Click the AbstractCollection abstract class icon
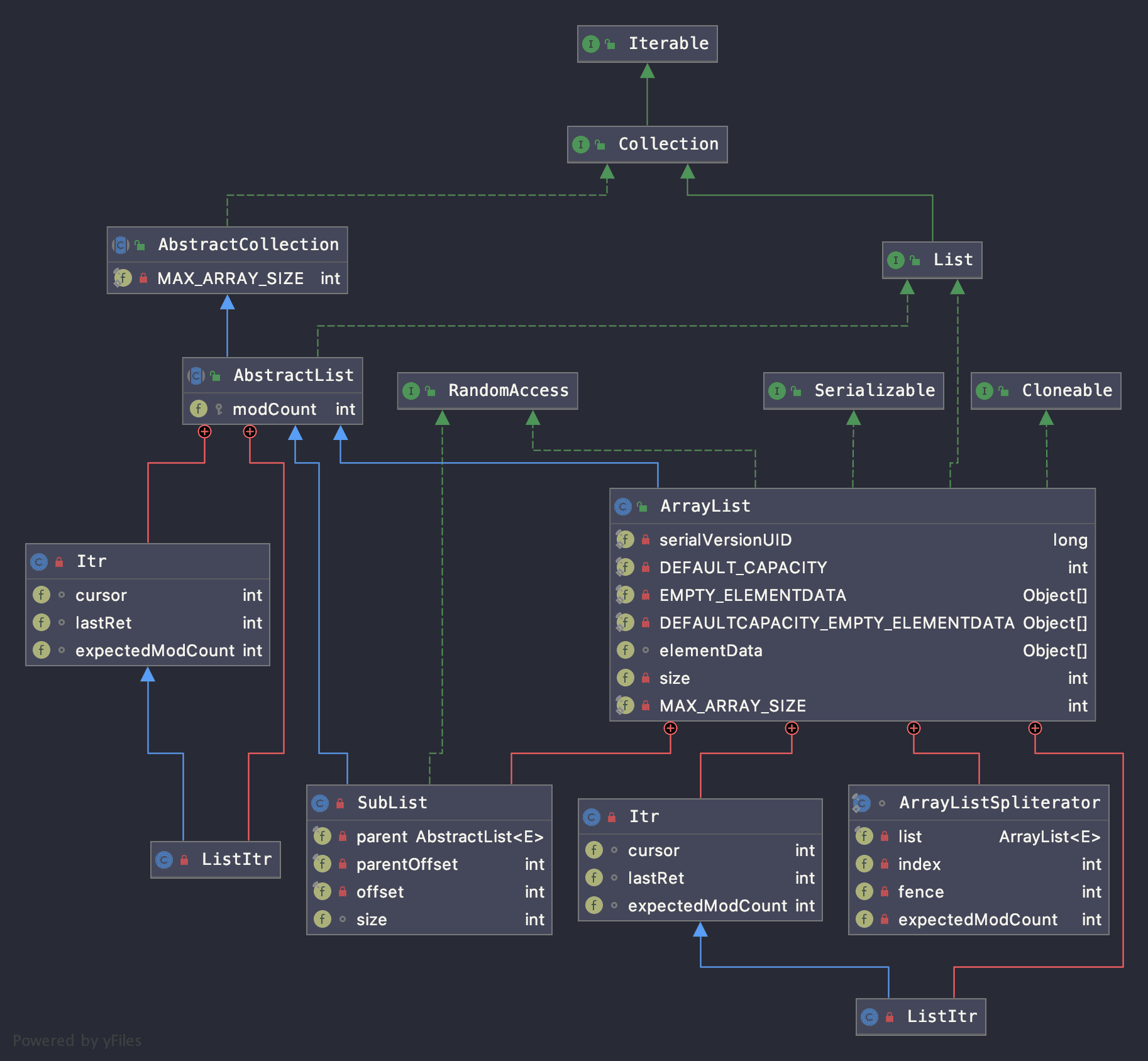The image size is (1148, 1061). tap(120, 245)
